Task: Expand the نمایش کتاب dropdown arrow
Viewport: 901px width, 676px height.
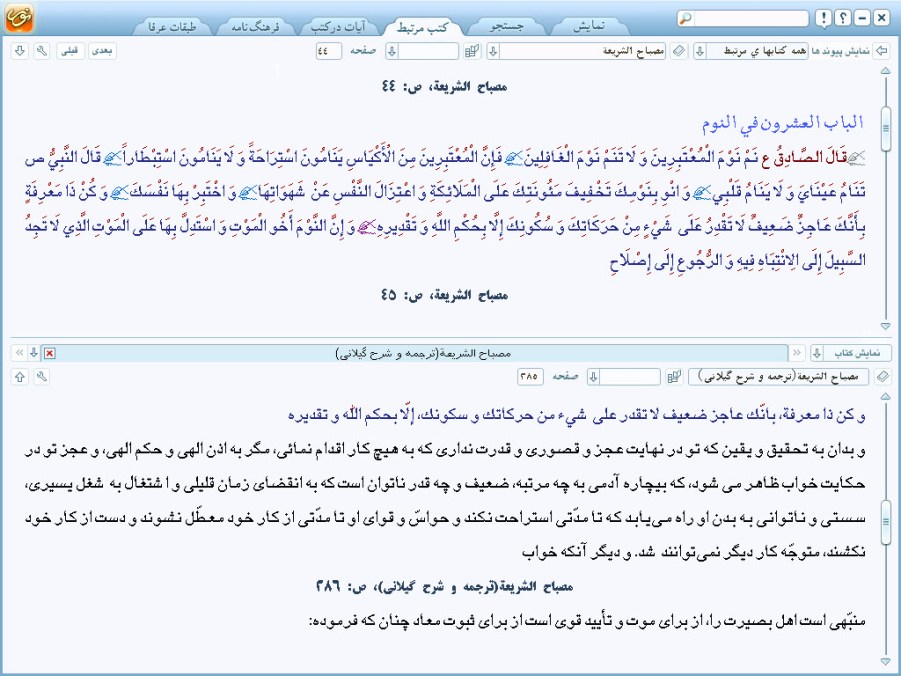Action: 817,353
